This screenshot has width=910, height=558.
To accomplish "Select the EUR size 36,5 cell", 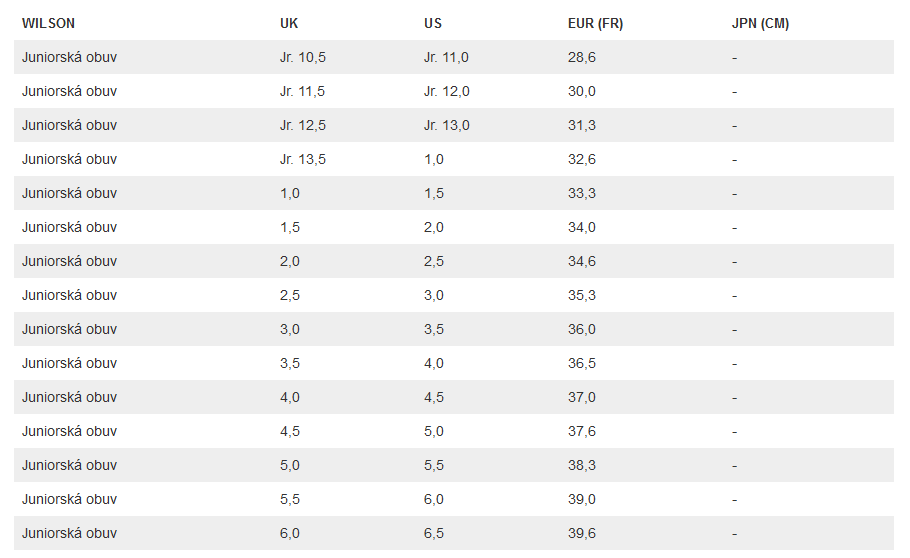I will (x=582, y=364).
